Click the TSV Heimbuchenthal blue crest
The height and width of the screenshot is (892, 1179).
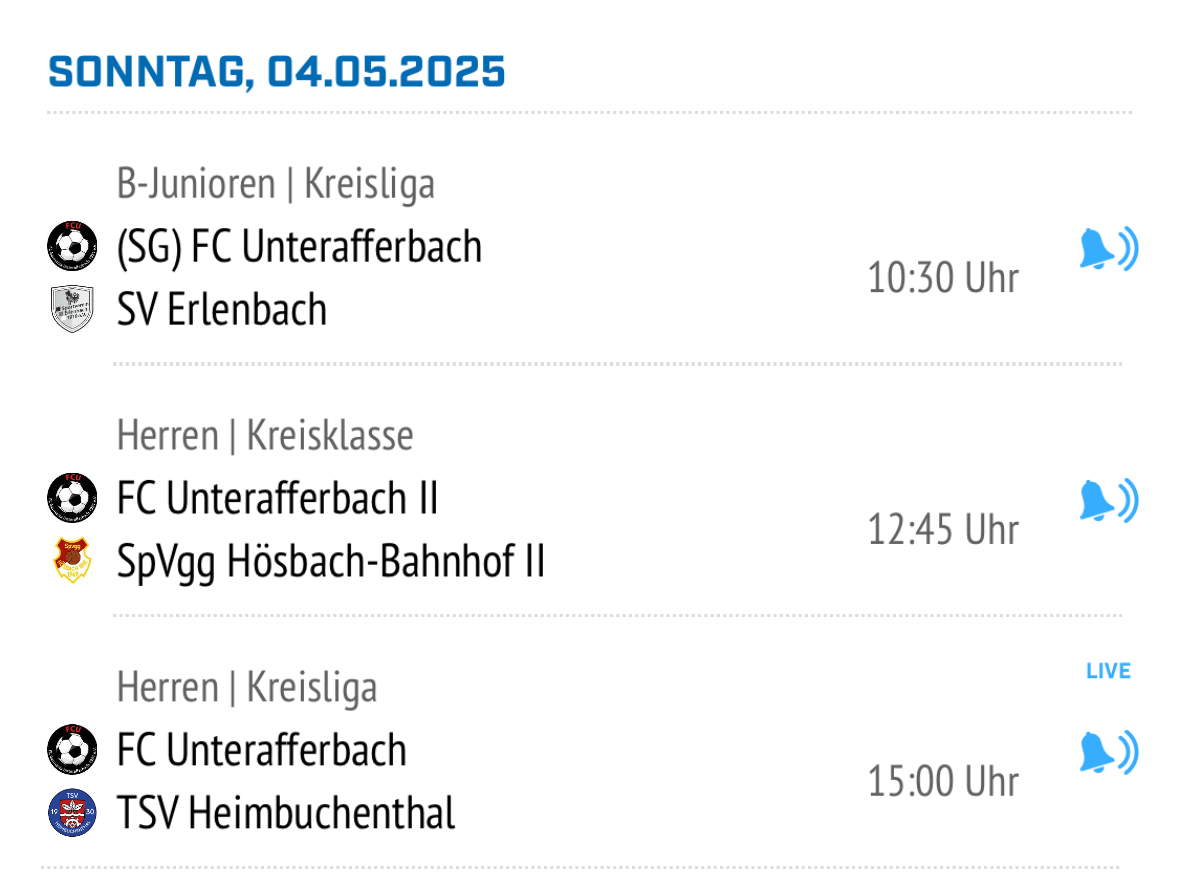click(x=72, y=812)
